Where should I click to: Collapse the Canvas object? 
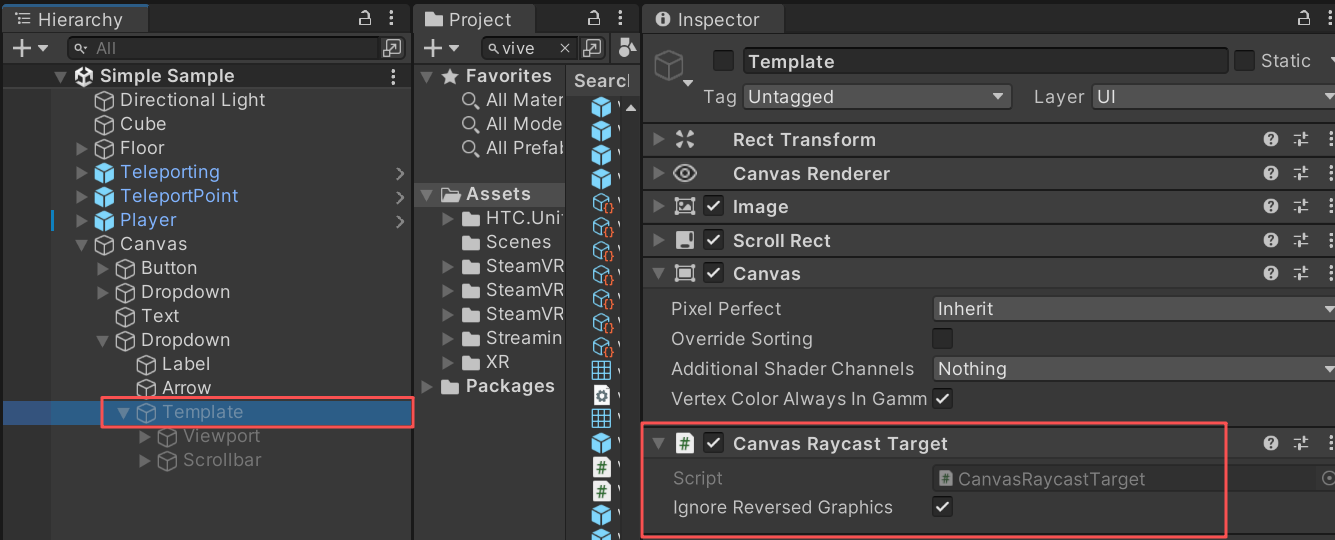pyautogui.click(x=82, y=244)
